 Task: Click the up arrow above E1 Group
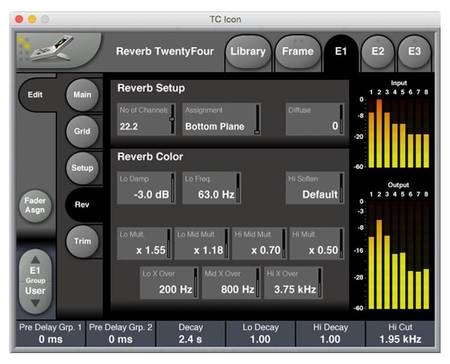click(35, 260)
